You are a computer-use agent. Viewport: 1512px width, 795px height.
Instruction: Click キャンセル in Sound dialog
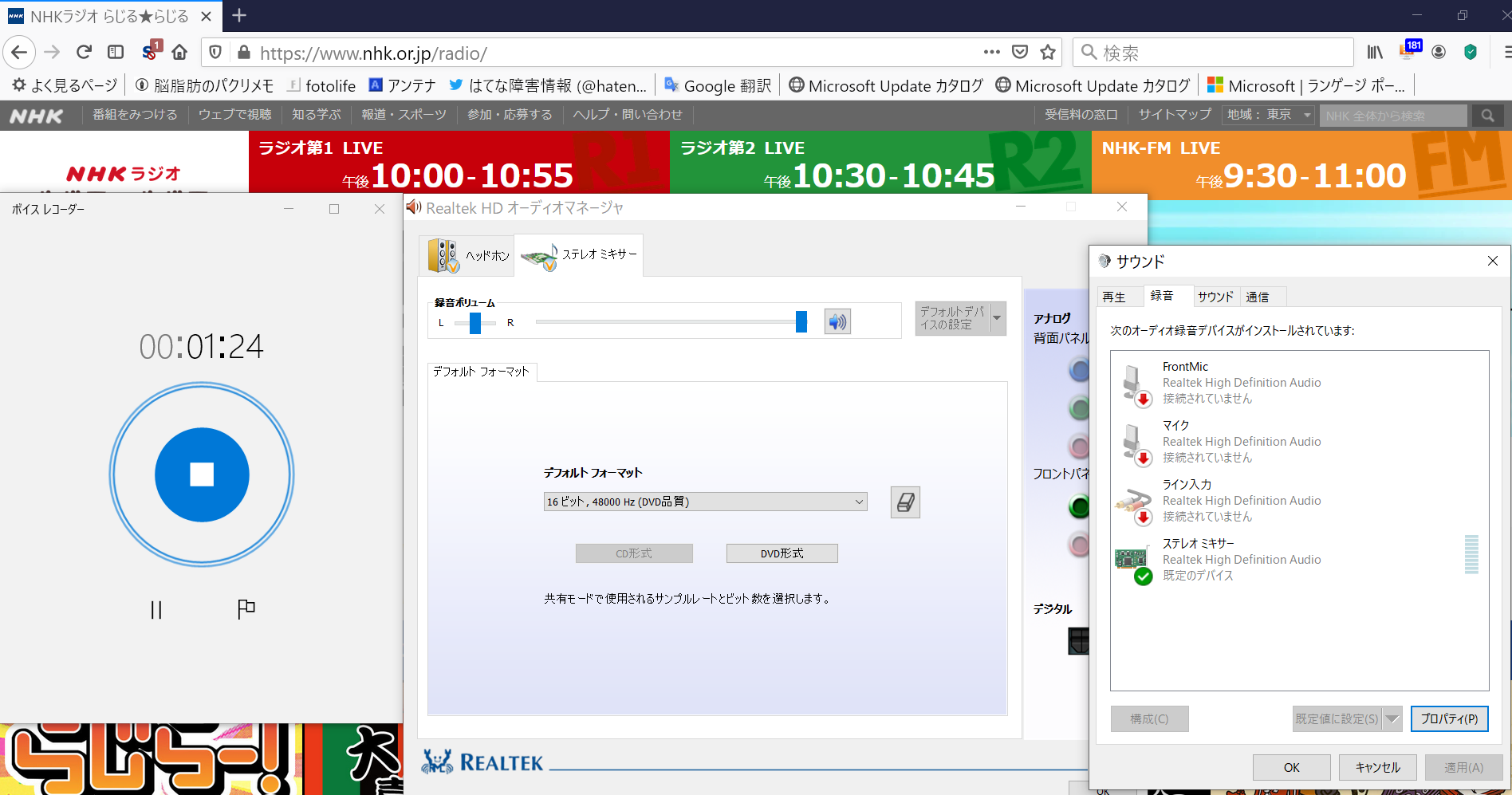point(1377,767)
